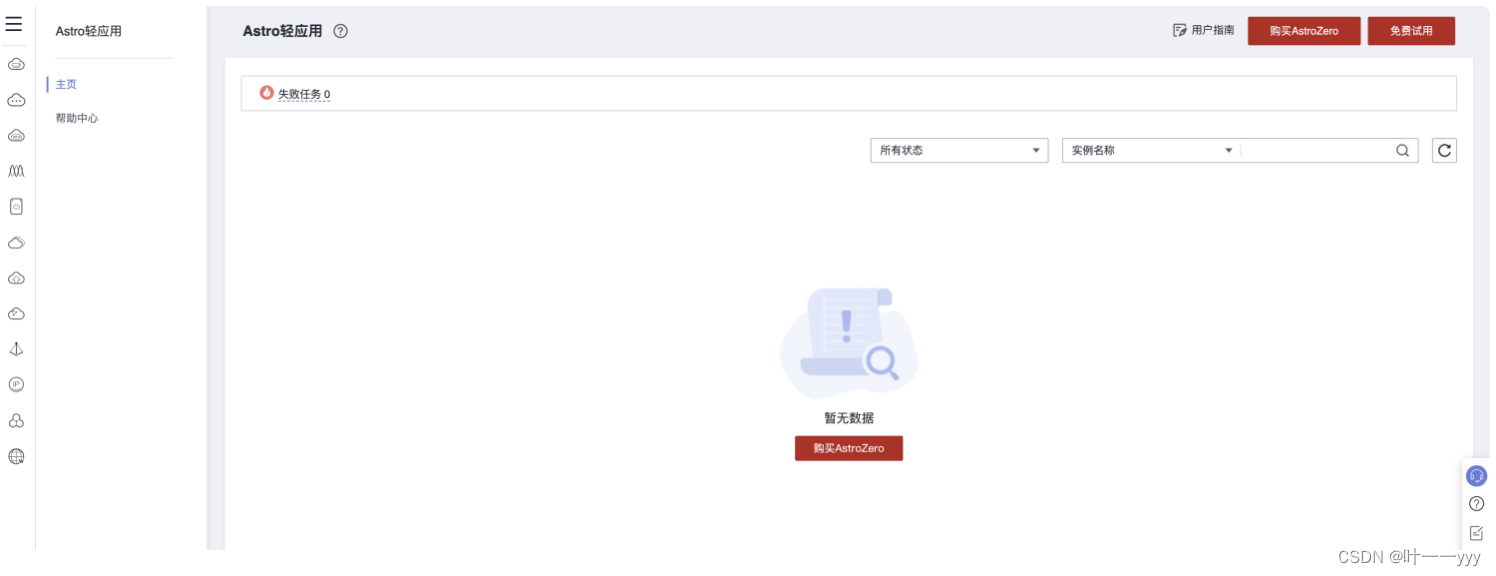Click the 失败任务 0 link
Screen dimensions: 1496x576
(x=304, y=94)
